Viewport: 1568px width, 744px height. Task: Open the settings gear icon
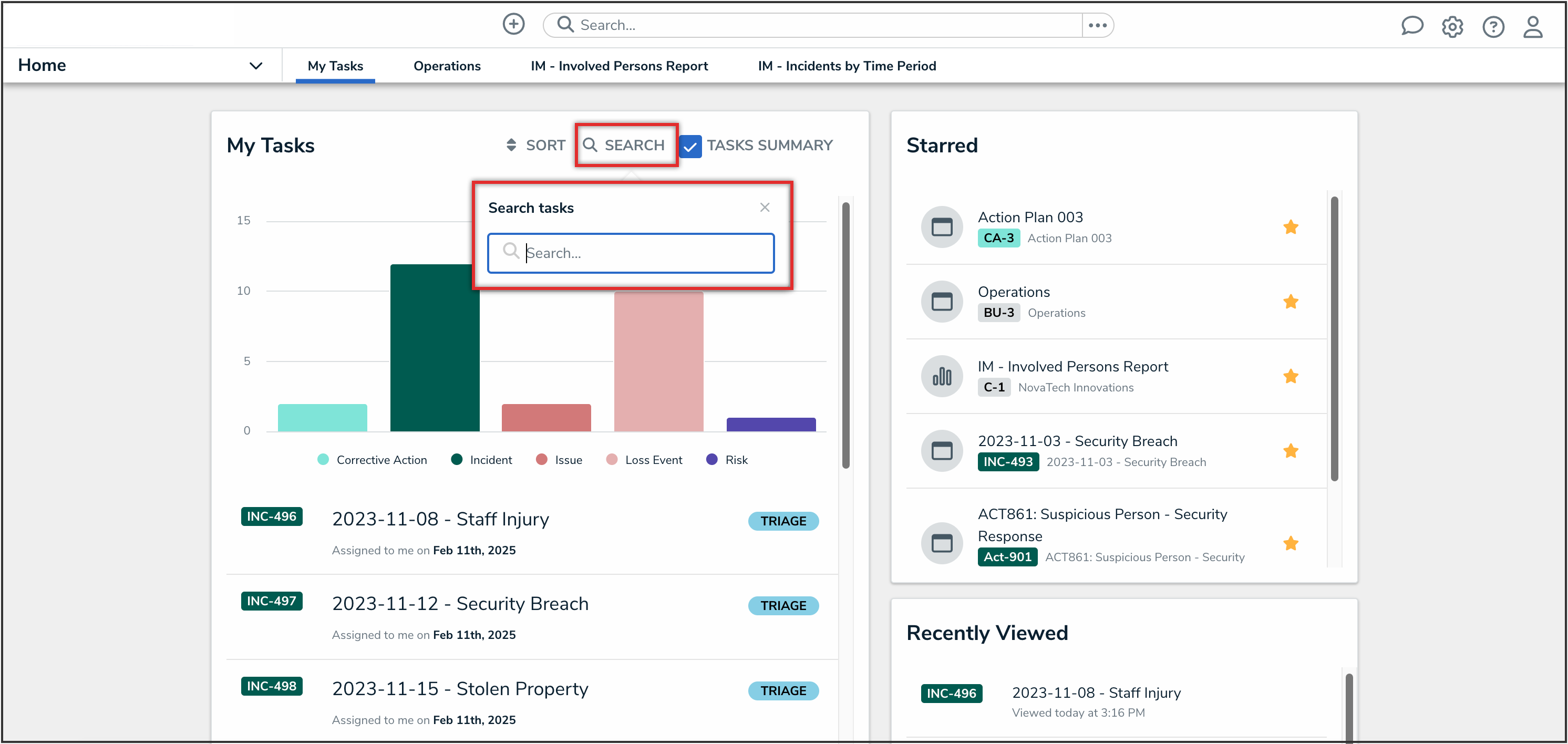tap(1452, 27)
